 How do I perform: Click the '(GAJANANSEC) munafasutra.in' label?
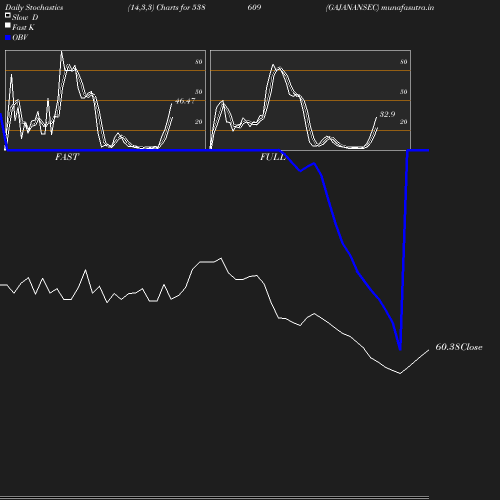pyautogui.click(x=380, y=7)
